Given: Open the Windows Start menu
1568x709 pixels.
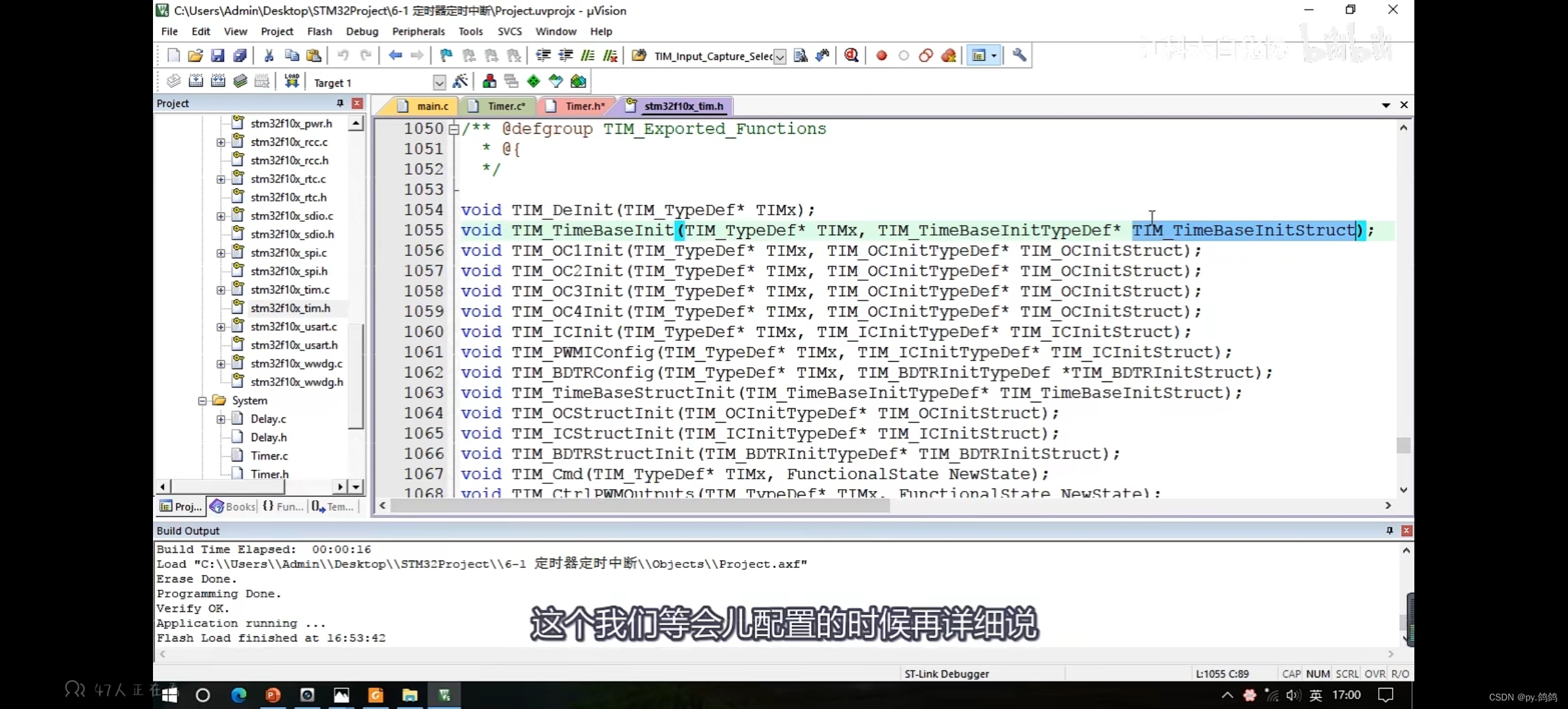Looking at the screenshot, I should pos(170,695).
